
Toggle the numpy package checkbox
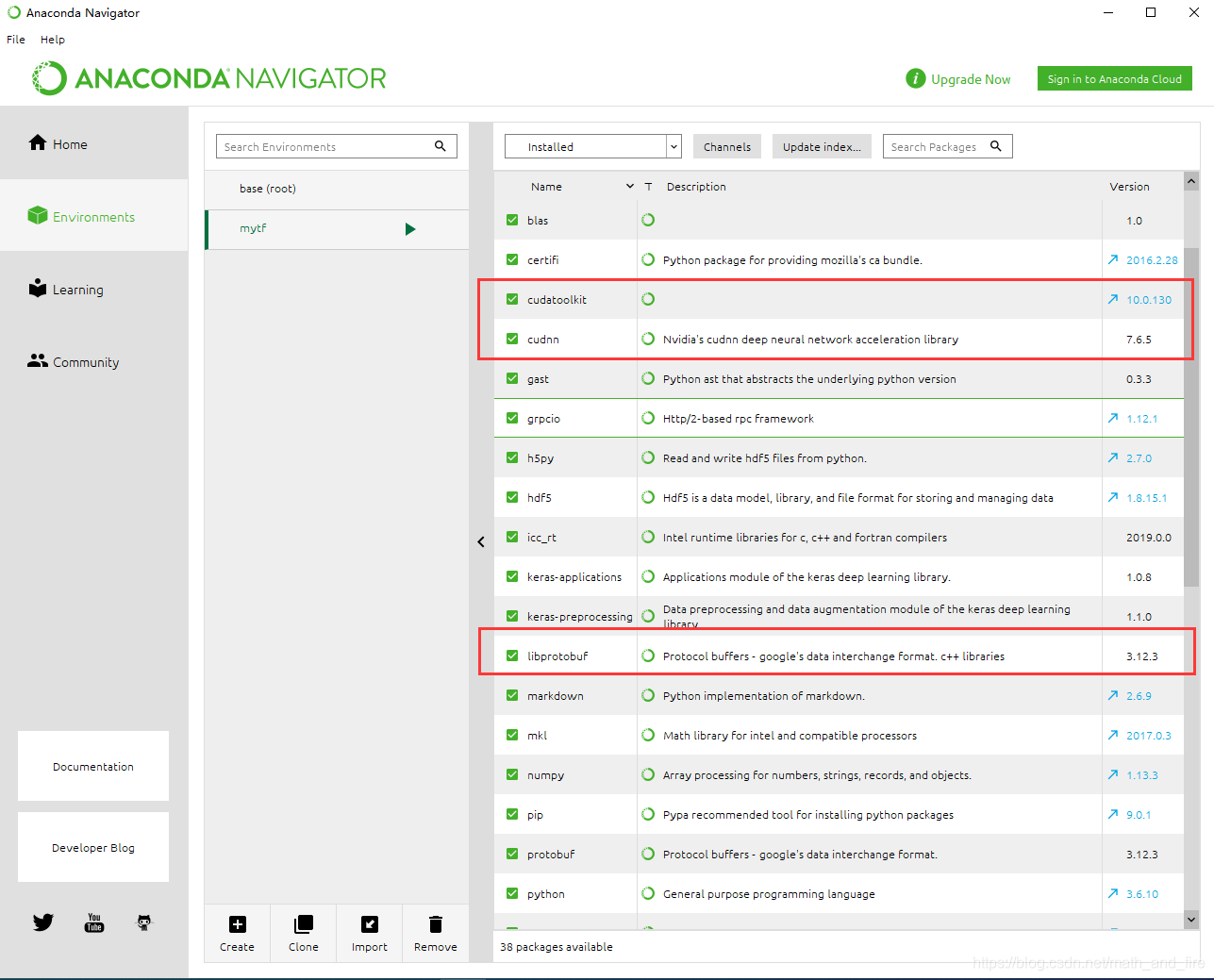click(512, 774)
